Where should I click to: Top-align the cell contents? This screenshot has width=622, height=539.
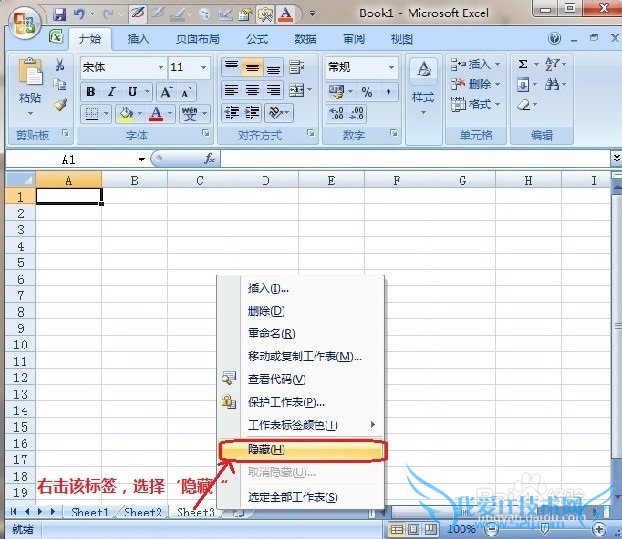coord(231,67)
